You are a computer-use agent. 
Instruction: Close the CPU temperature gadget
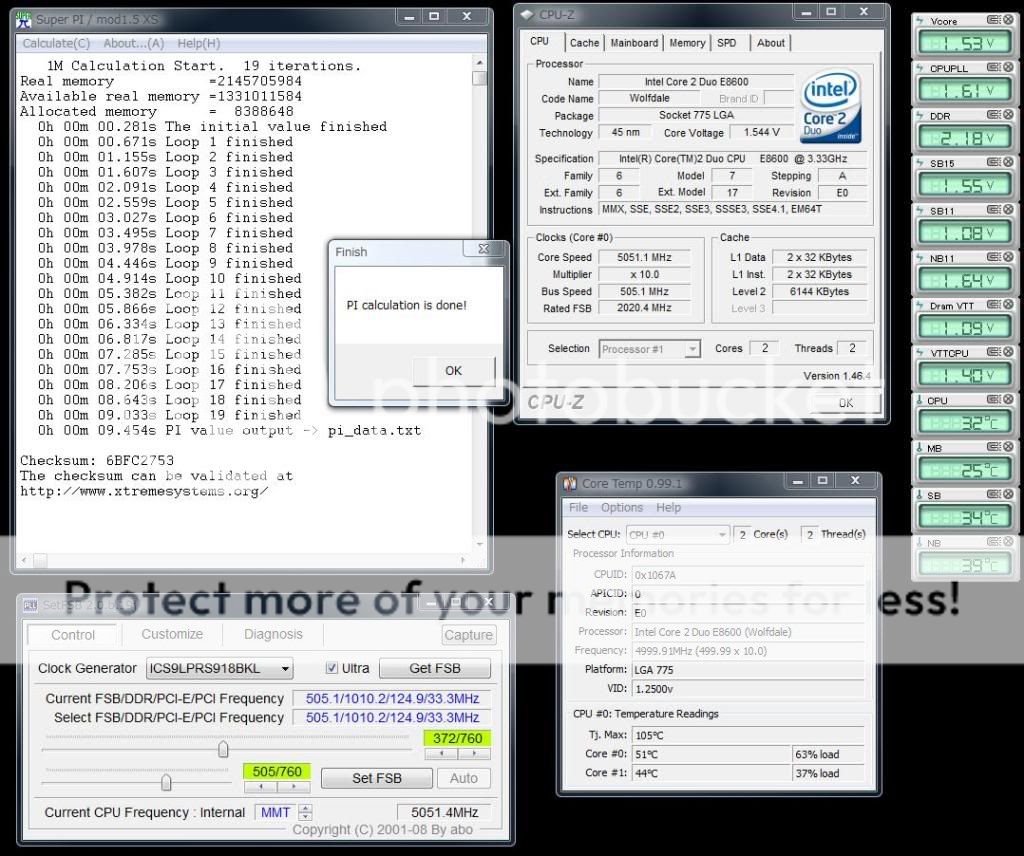[x=1008, y=399]
